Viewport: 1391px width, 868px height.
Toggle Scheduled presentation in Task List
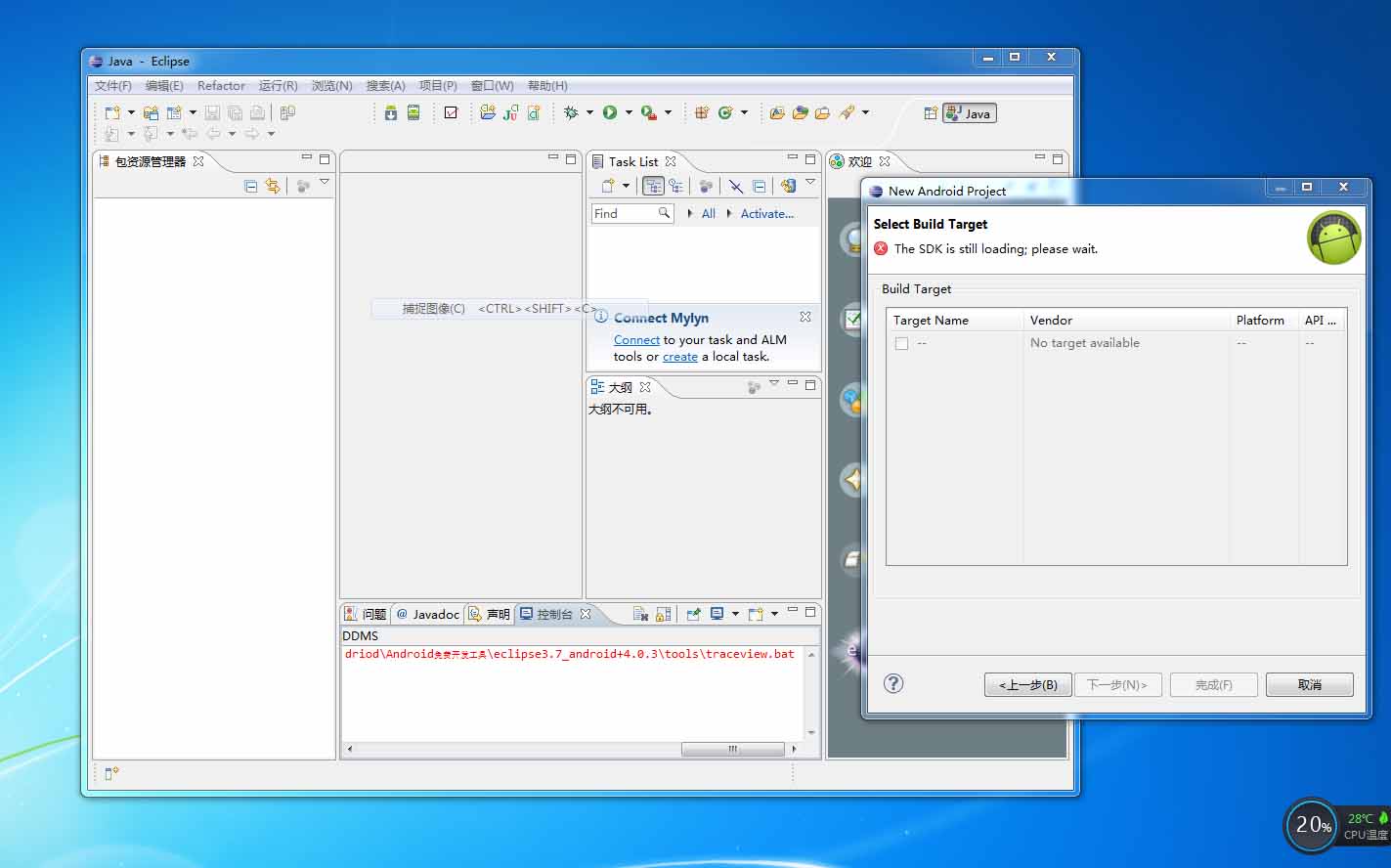(x=675, y=186)
